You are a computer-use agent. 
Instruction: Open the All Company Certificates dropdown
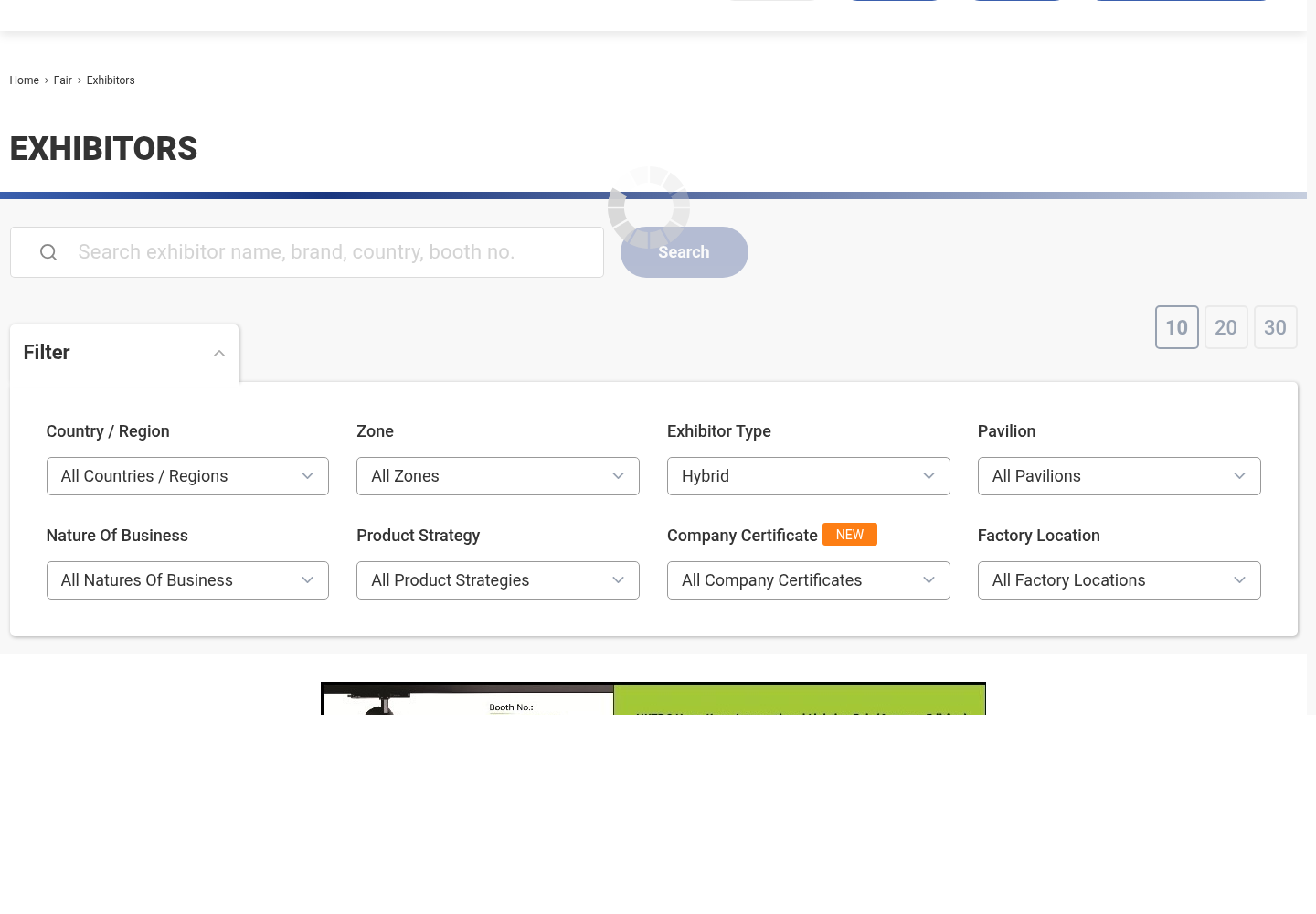point(809,580)
